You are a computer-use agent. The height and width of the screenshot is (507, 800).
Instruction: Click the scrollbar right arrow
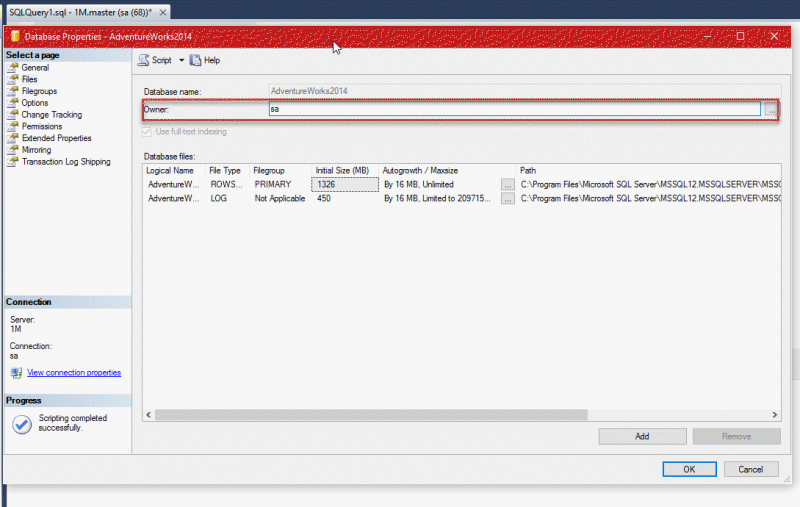[774, 415]
